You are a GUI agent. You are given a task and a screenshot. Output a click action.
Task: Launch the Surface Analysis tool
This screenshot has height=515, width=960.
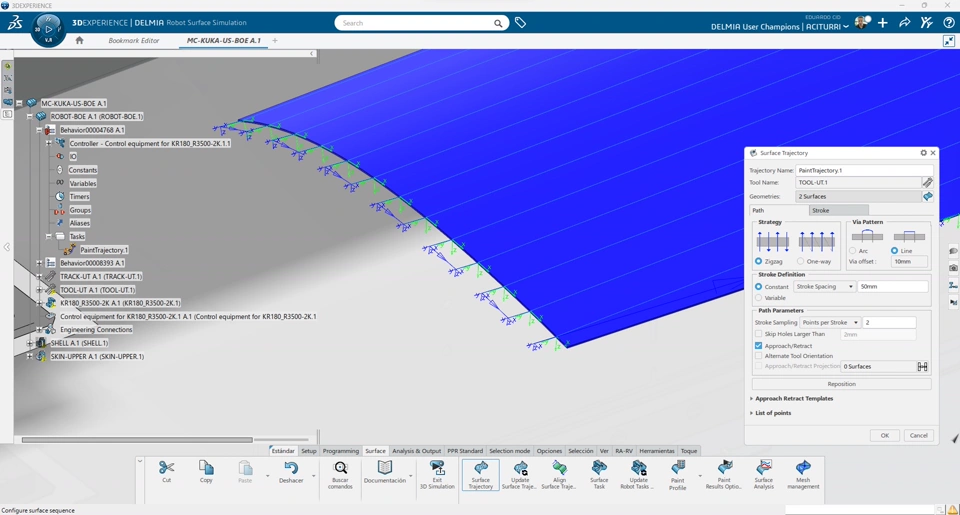tap(763, 468)
